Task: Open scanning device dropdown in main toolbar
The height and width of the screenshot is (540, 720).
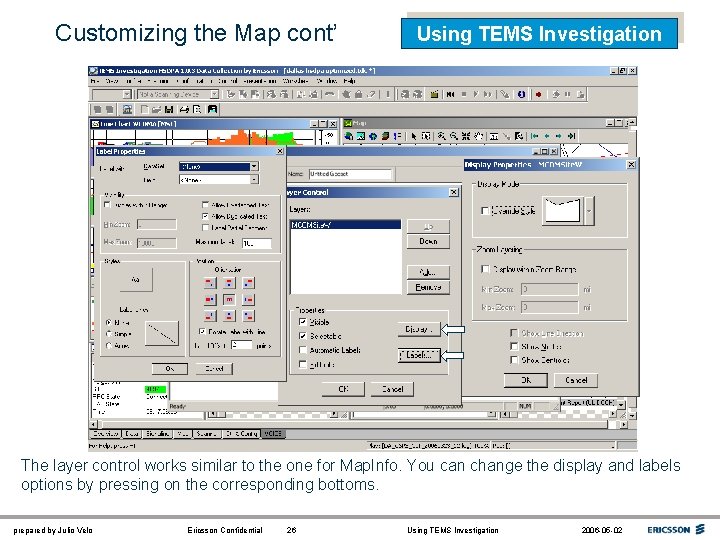Action: coord(214,94)
